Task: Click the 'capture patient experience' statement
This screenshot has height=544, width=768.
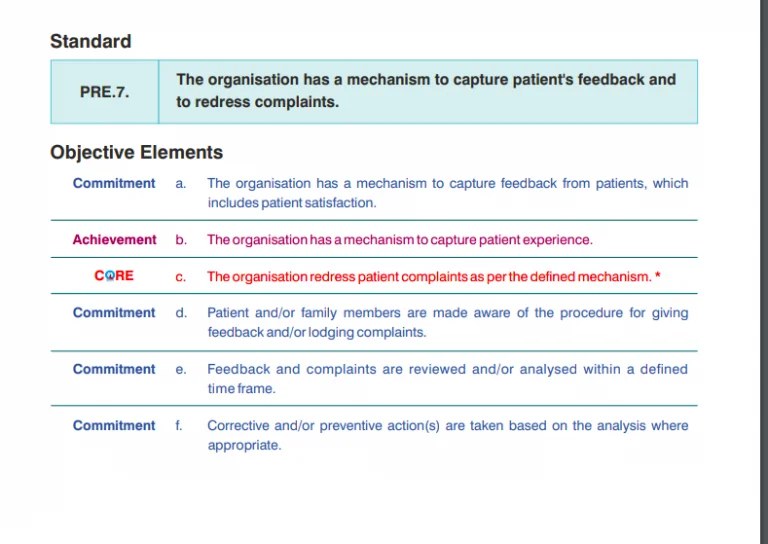Action: 399,240
